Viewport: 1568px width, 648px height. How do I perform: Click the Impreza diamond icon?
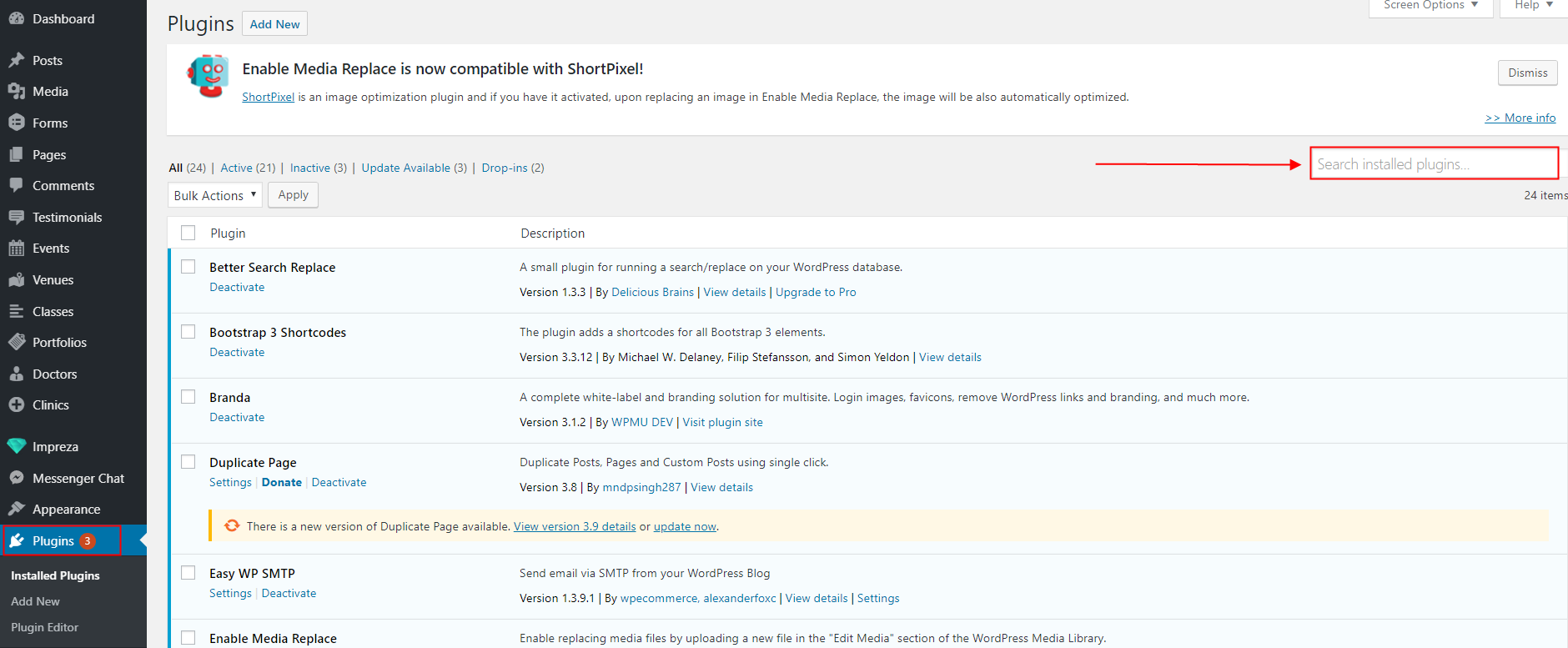(x=17, y=446)
